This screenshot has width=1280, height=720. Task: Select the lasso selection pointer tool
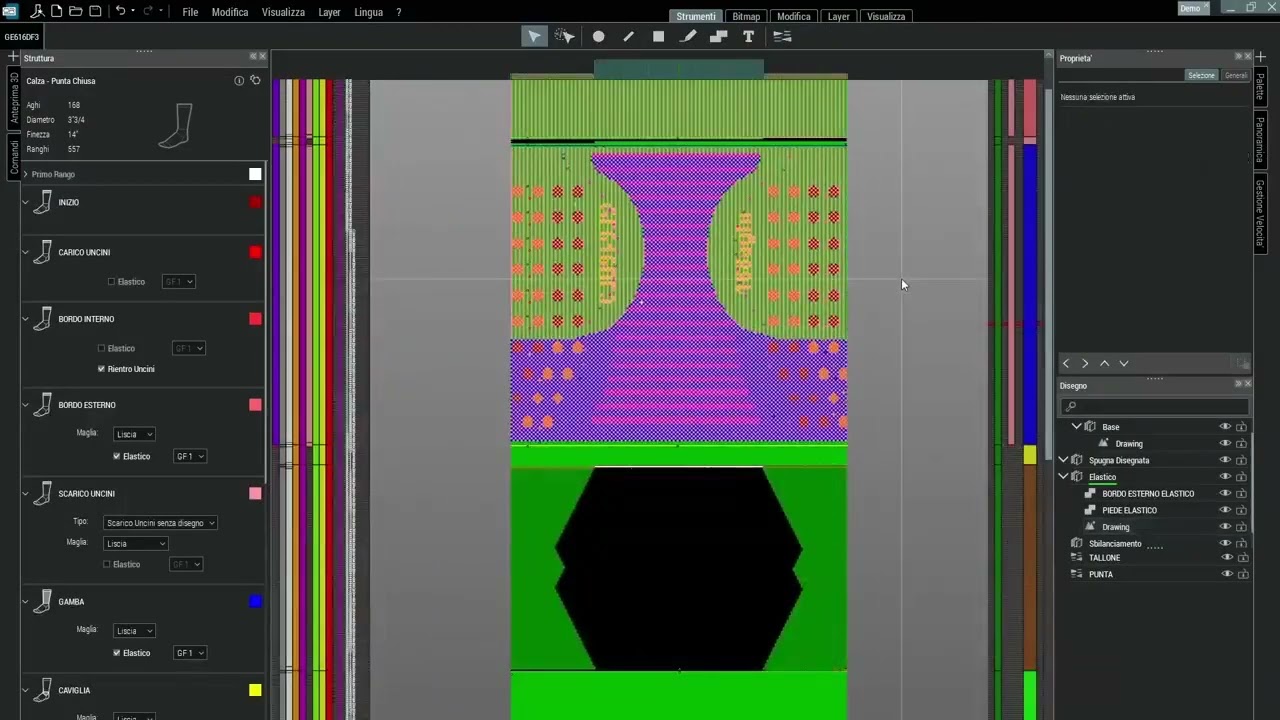pos(565,36)
